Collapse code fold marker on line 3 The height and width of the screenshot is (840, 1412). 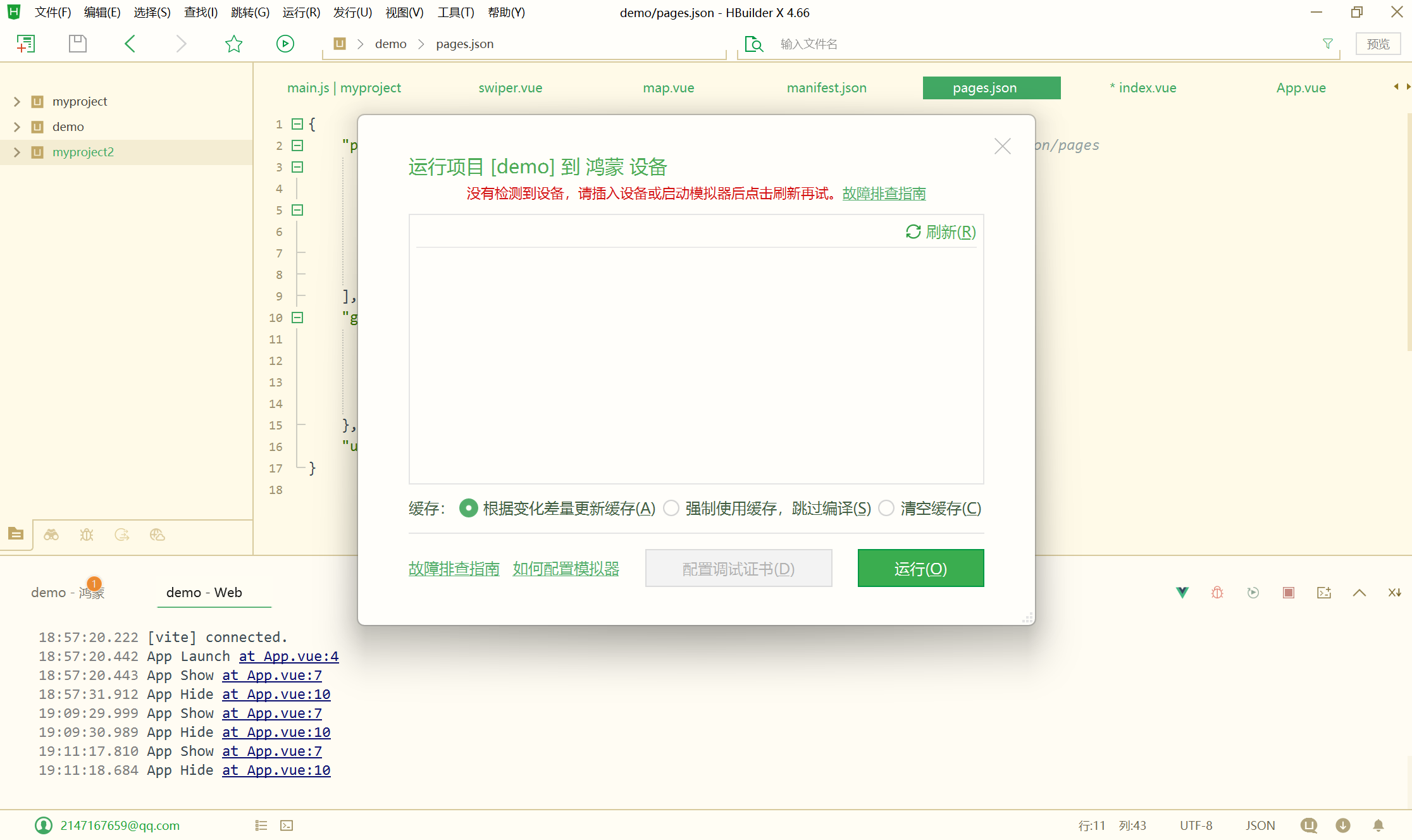click(x=297, y=167)
